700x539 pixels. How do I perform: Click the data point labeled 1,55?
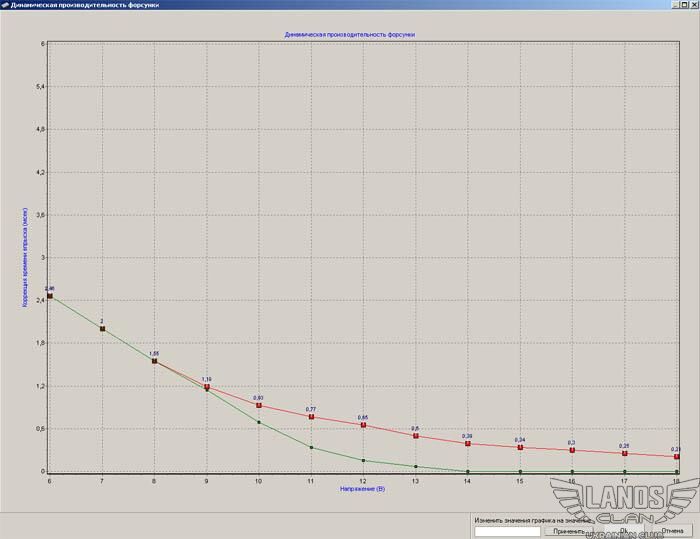[154, 361]
